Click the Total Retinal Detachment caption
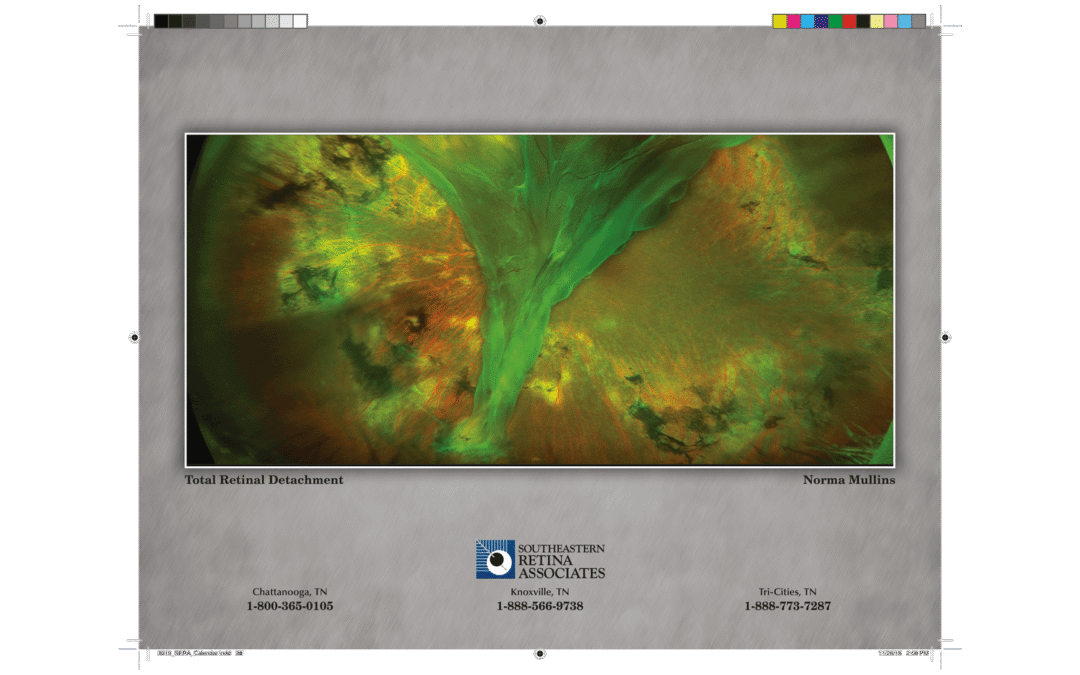1080x675 pixels. tap(264, 479)
